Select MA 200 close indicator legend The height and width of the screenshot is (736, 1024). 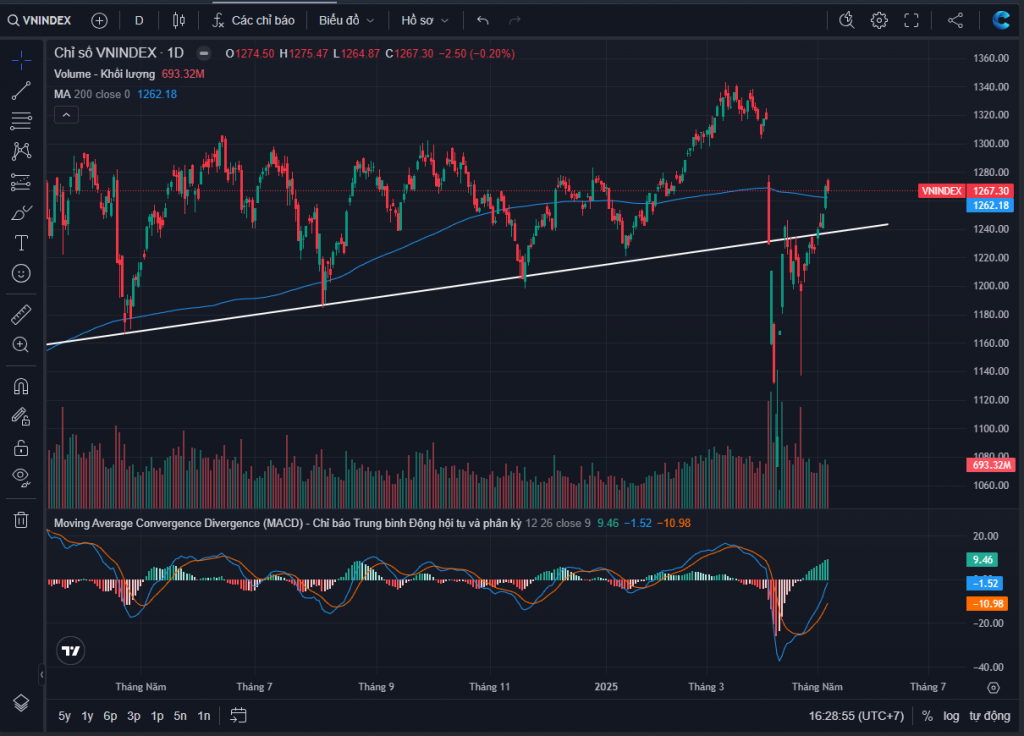click(92, 94)
